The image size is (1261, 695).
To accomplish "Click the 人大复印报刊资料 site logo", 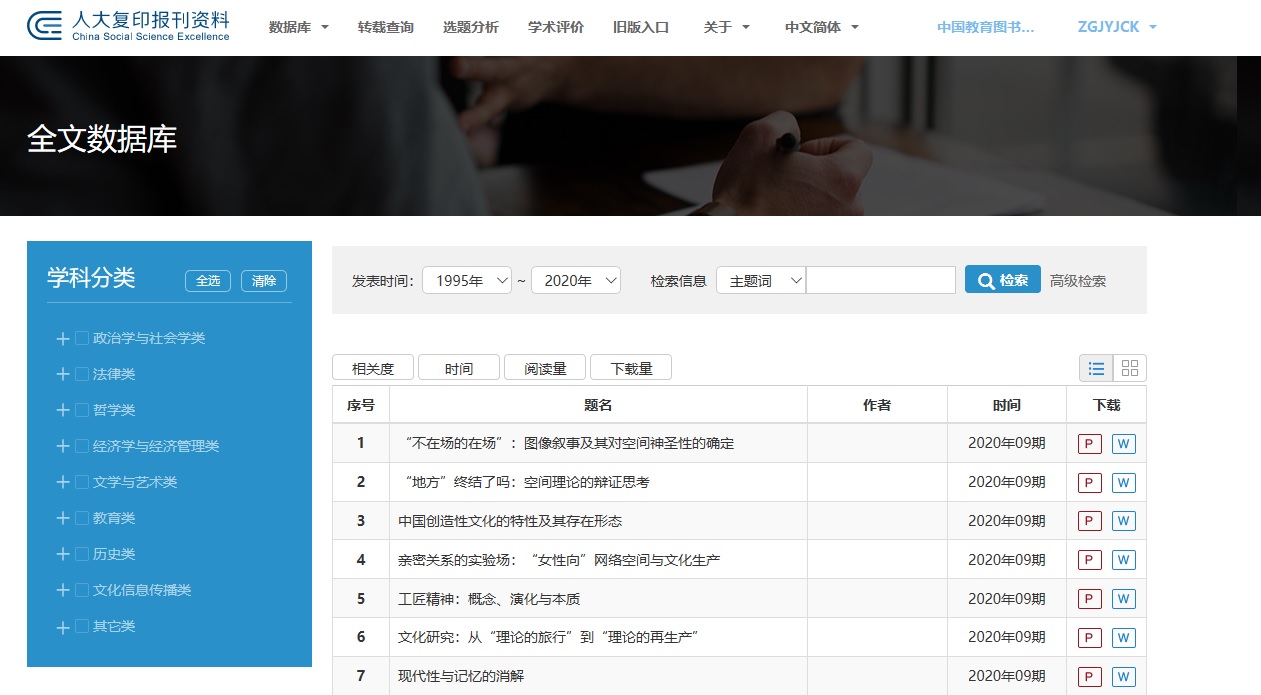I will pos(128,27).
